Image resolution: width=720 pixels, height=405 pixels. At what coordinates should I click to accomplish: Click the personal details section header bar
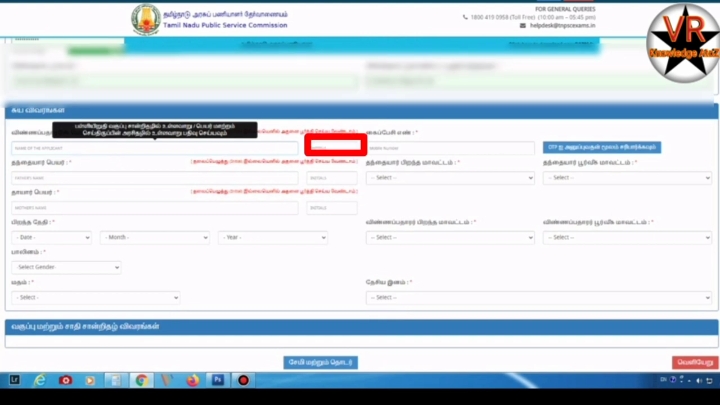362,111
